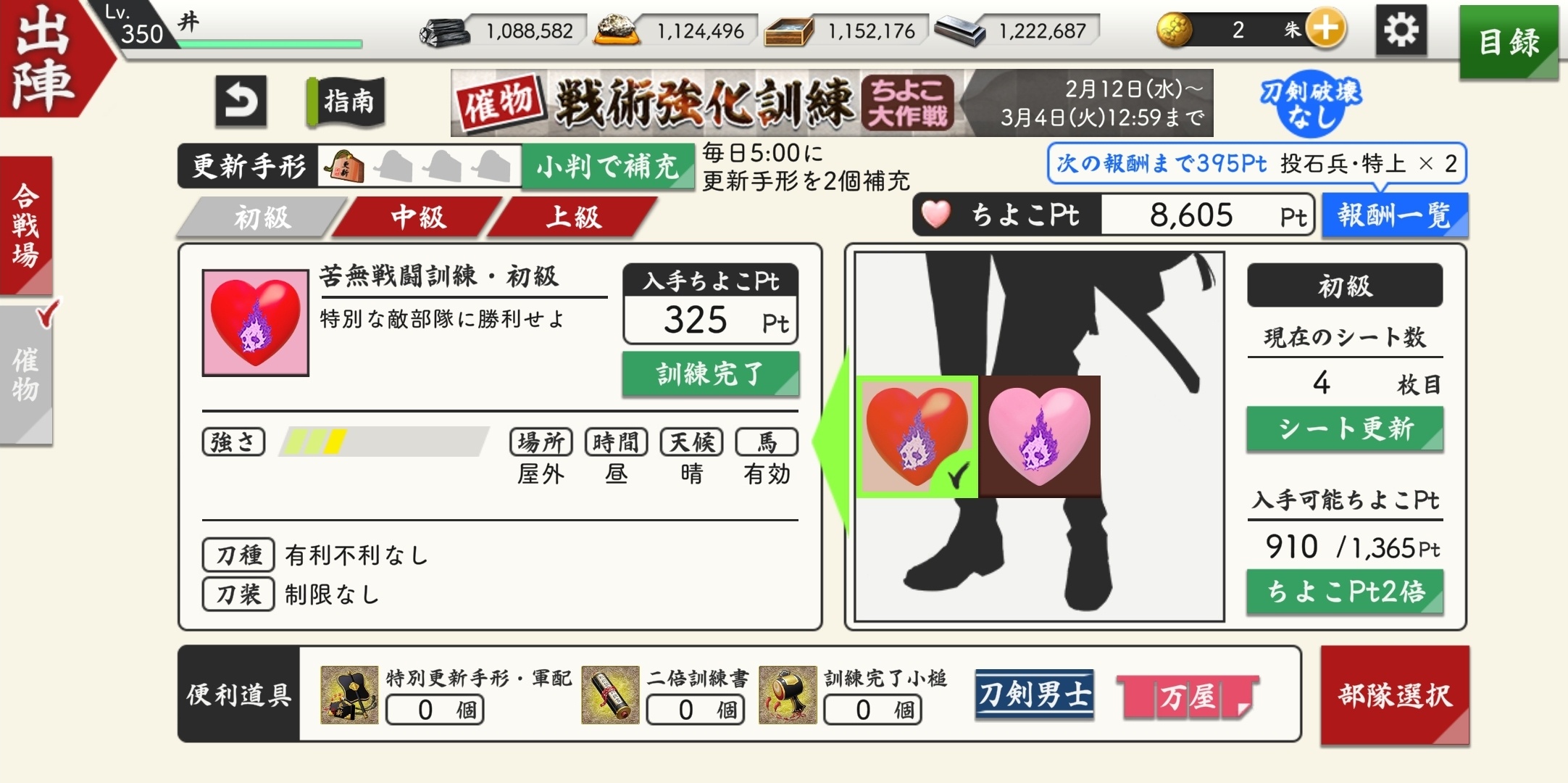Click the シート更新 button
Screen dimensions: 1568x783
[1345, 429]
